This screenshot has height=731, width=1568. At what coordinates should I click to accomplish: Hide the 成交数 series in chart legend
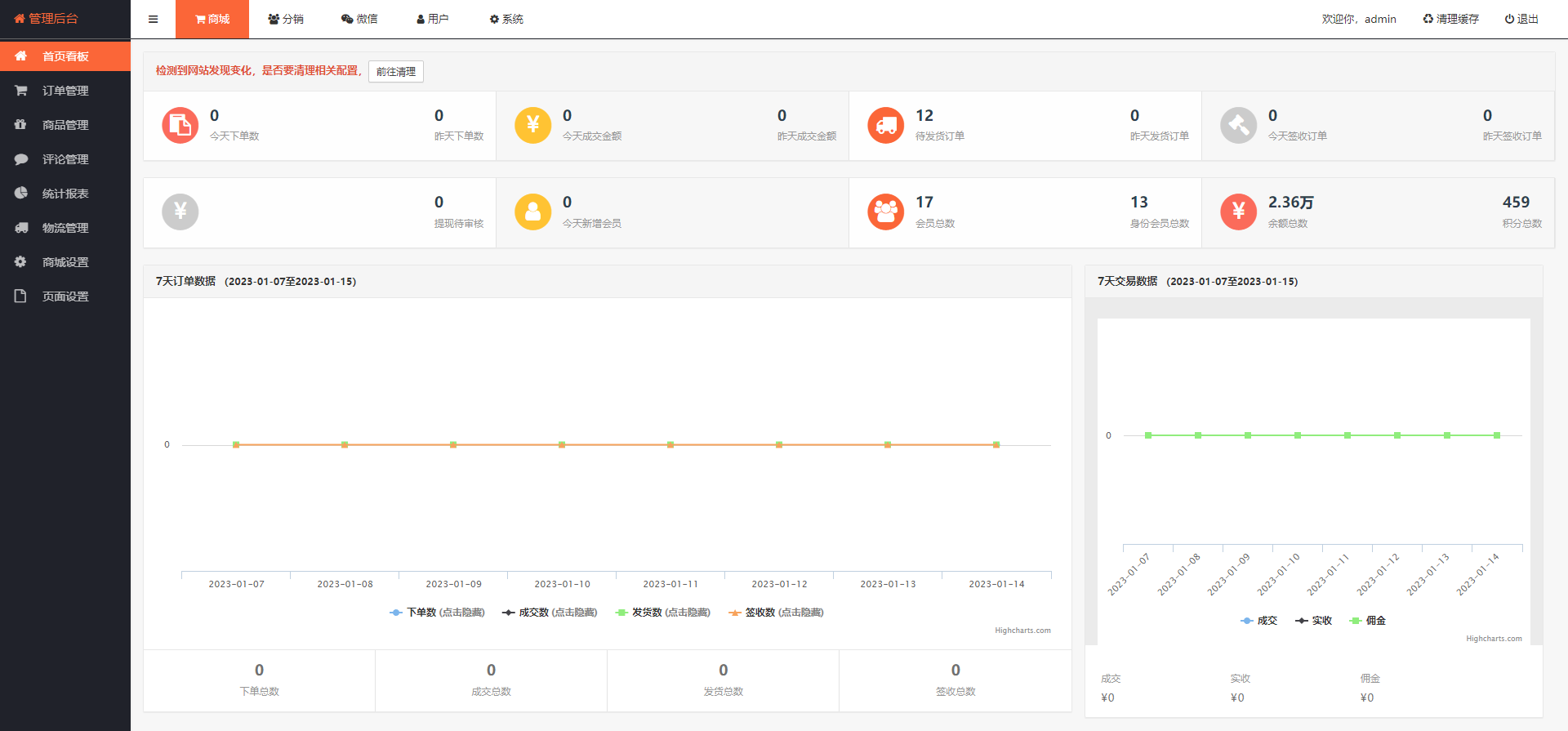click(550, 613)
